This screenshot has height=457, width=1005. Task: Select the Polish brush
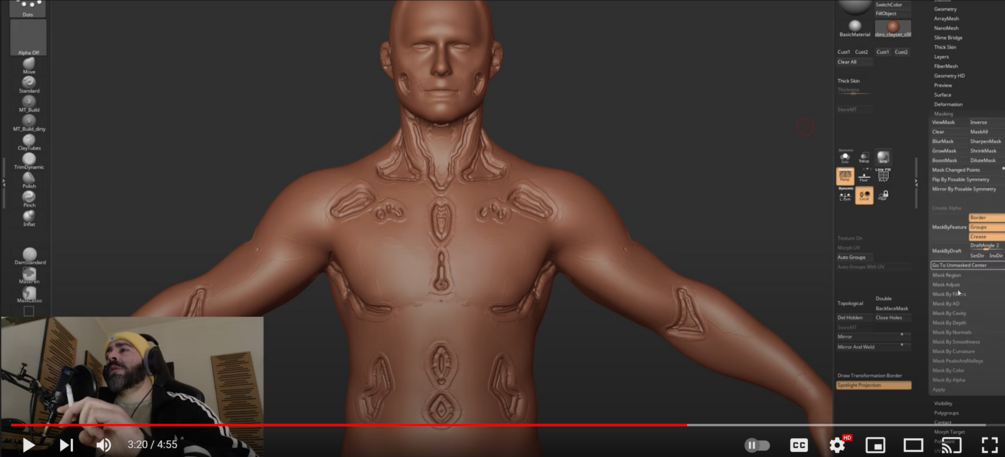coord(29,180)
